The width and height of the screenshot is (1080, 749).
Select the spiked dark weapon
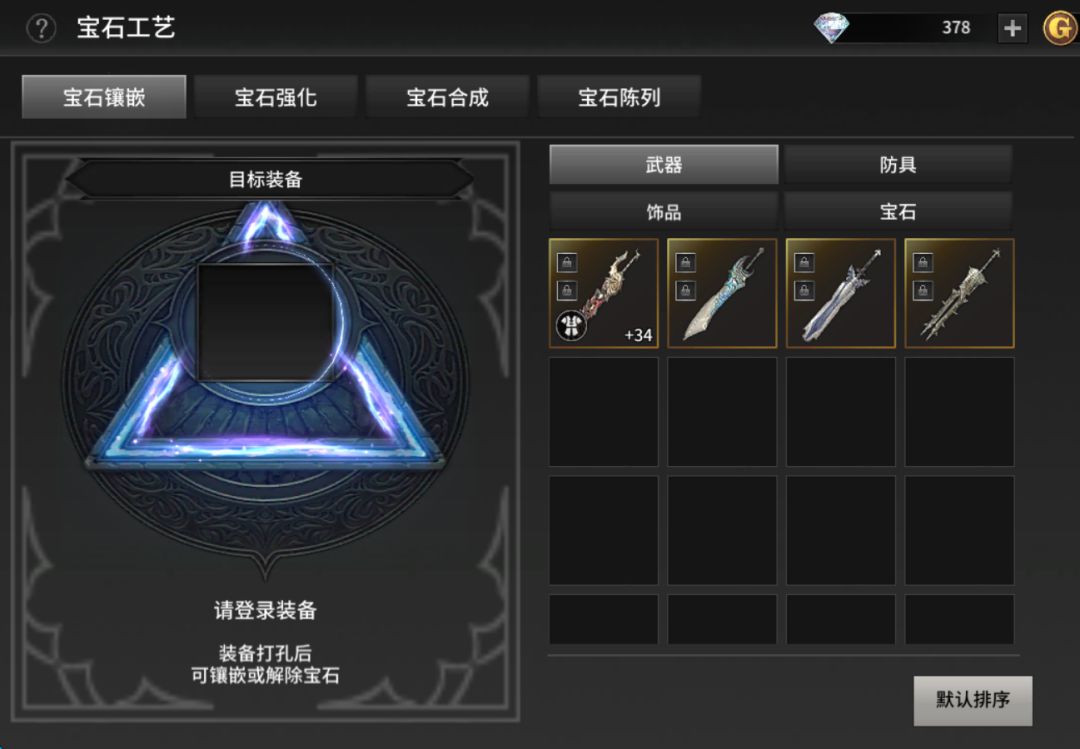[959, 294]
